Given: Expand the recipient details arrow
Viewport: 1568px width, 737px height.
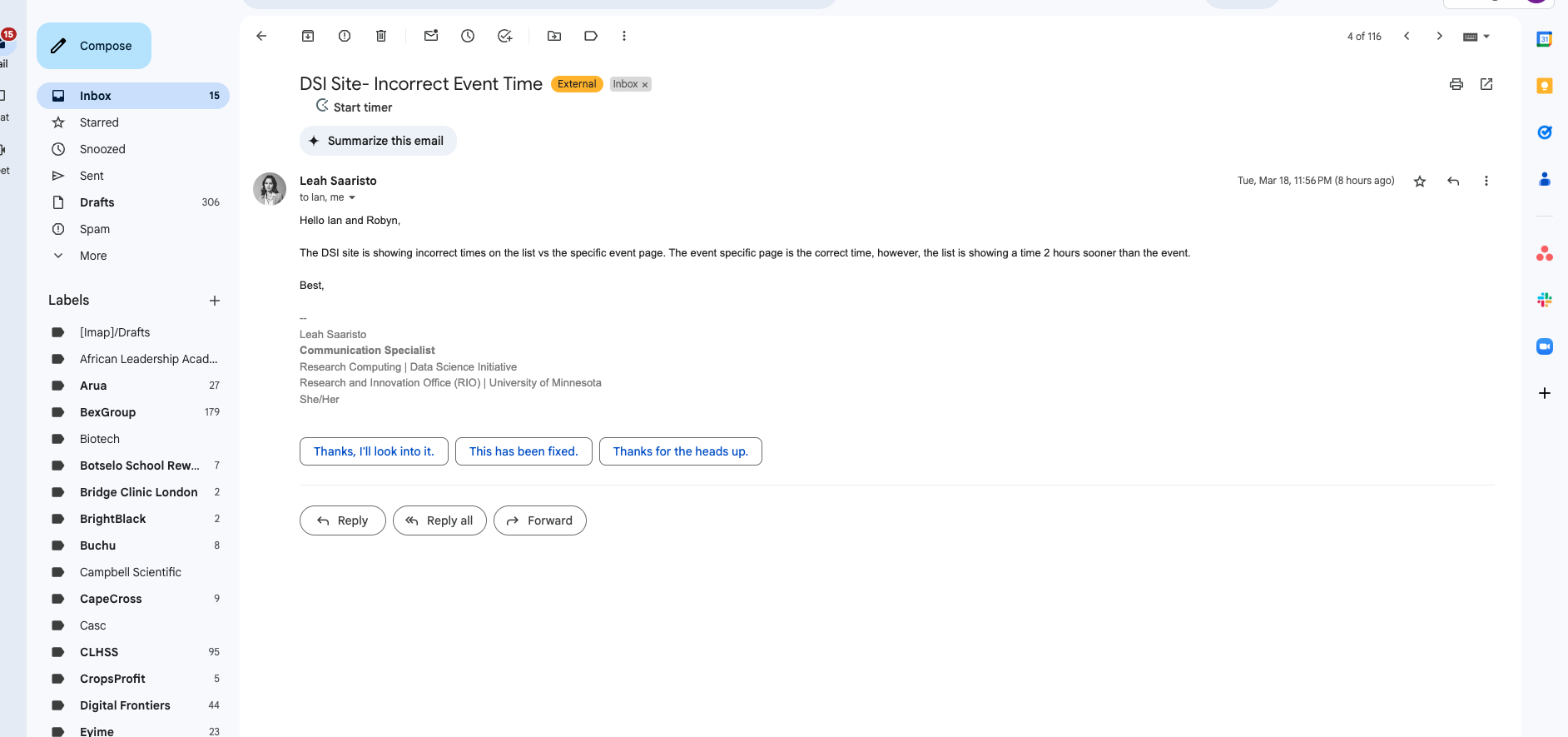Looking at the screenshot, I should 352,198.
